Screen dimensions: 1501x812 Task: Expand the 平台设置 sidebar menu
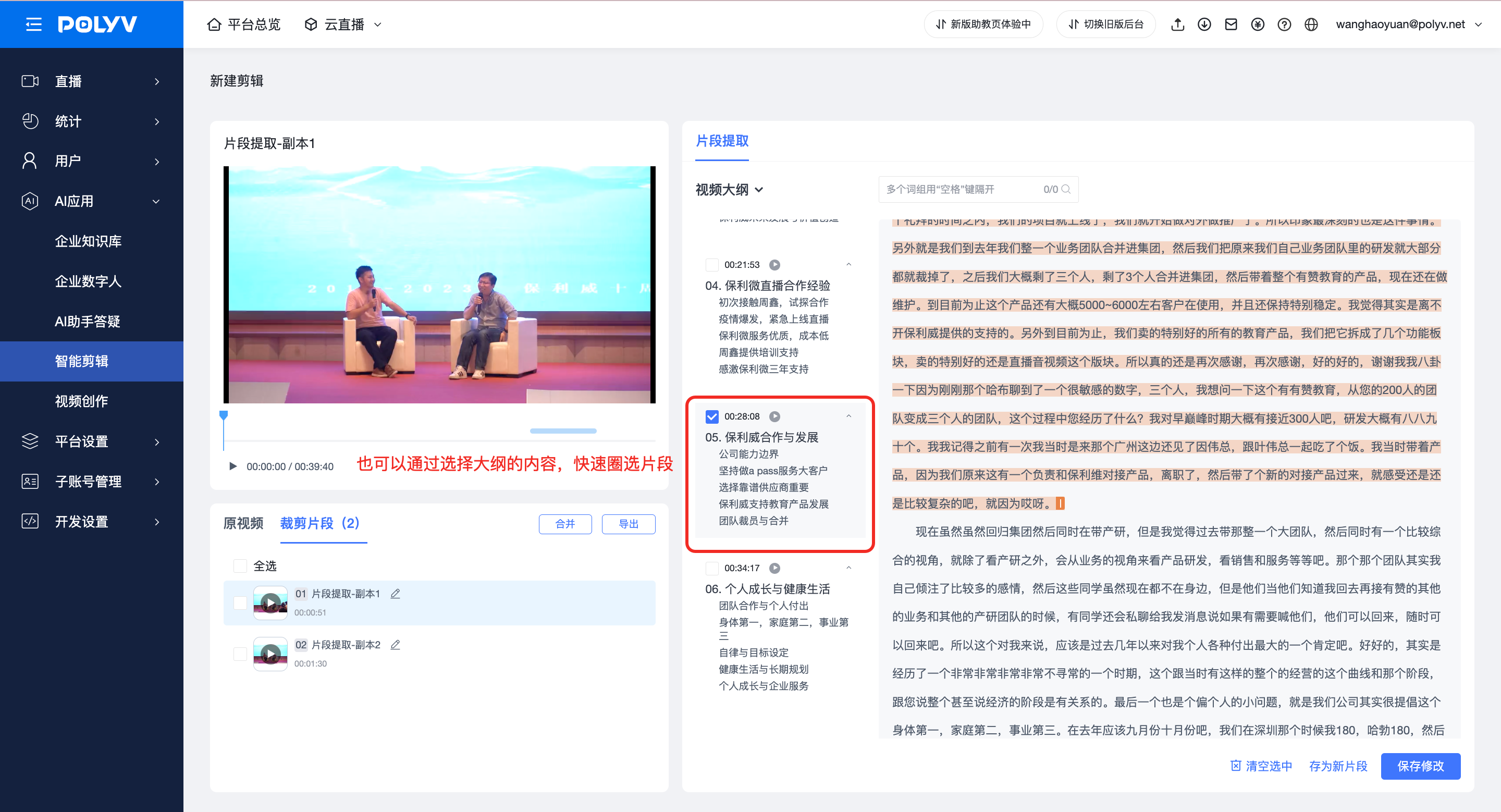pyautogui.click(x=157, y=442)
